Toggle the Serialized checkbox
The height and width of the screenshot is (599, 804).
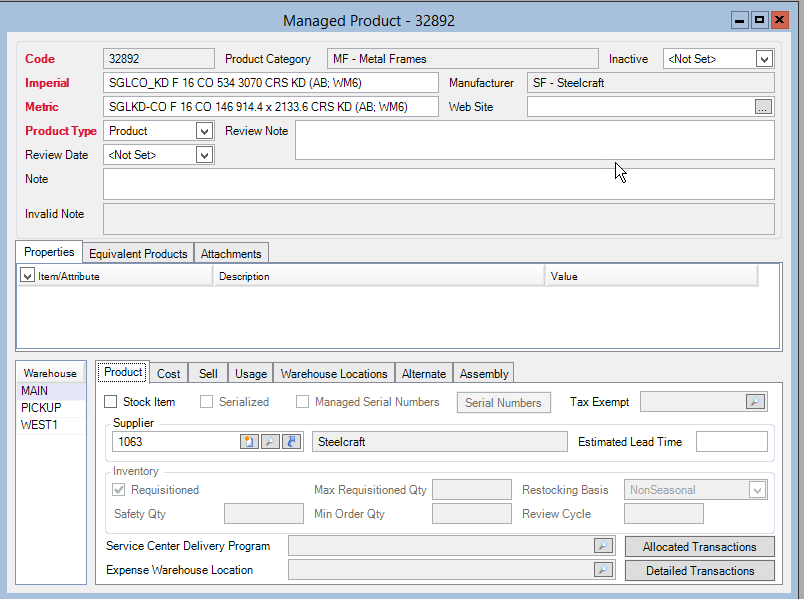[207, 402]
